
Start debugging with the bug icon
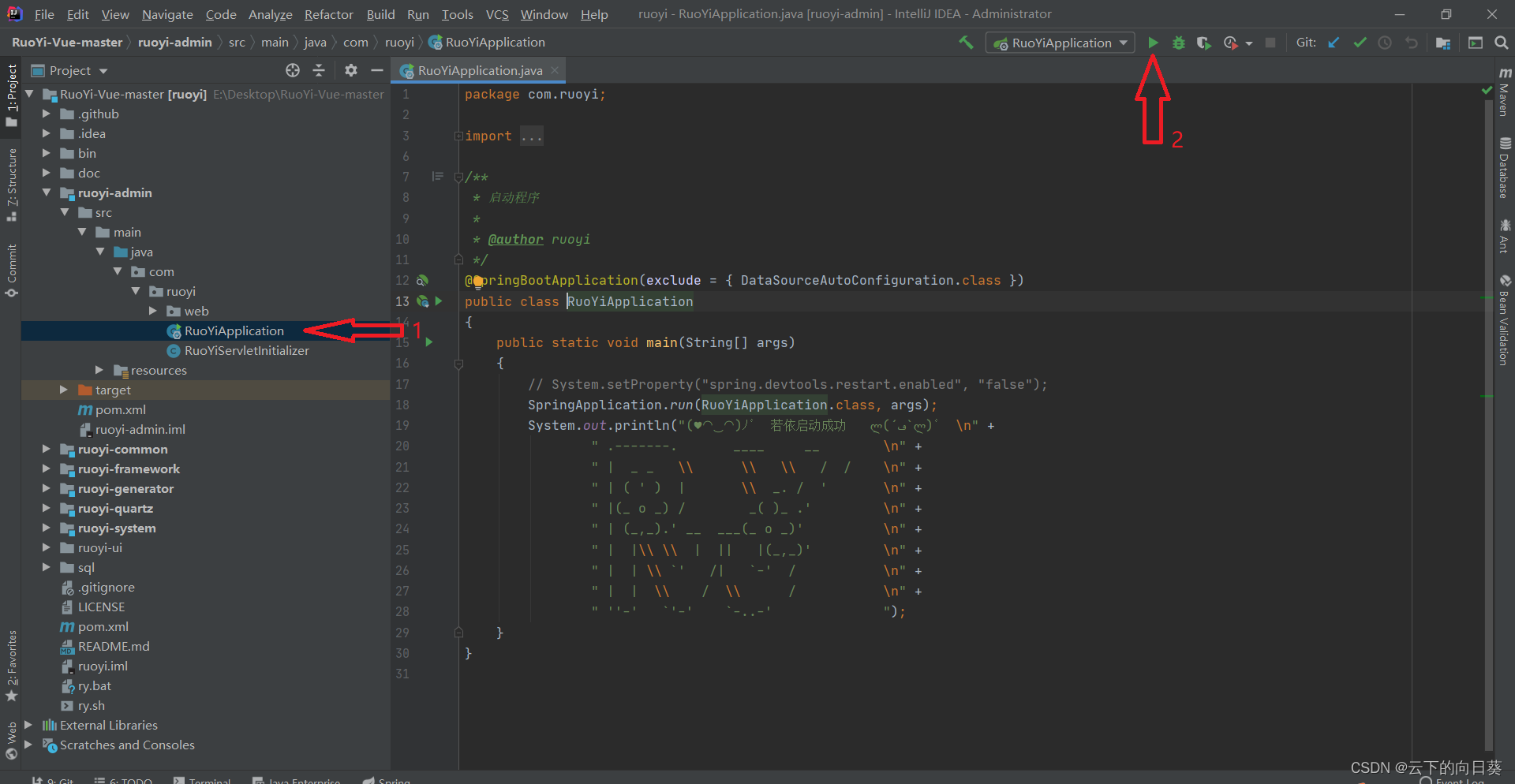tap(1178, 43)
